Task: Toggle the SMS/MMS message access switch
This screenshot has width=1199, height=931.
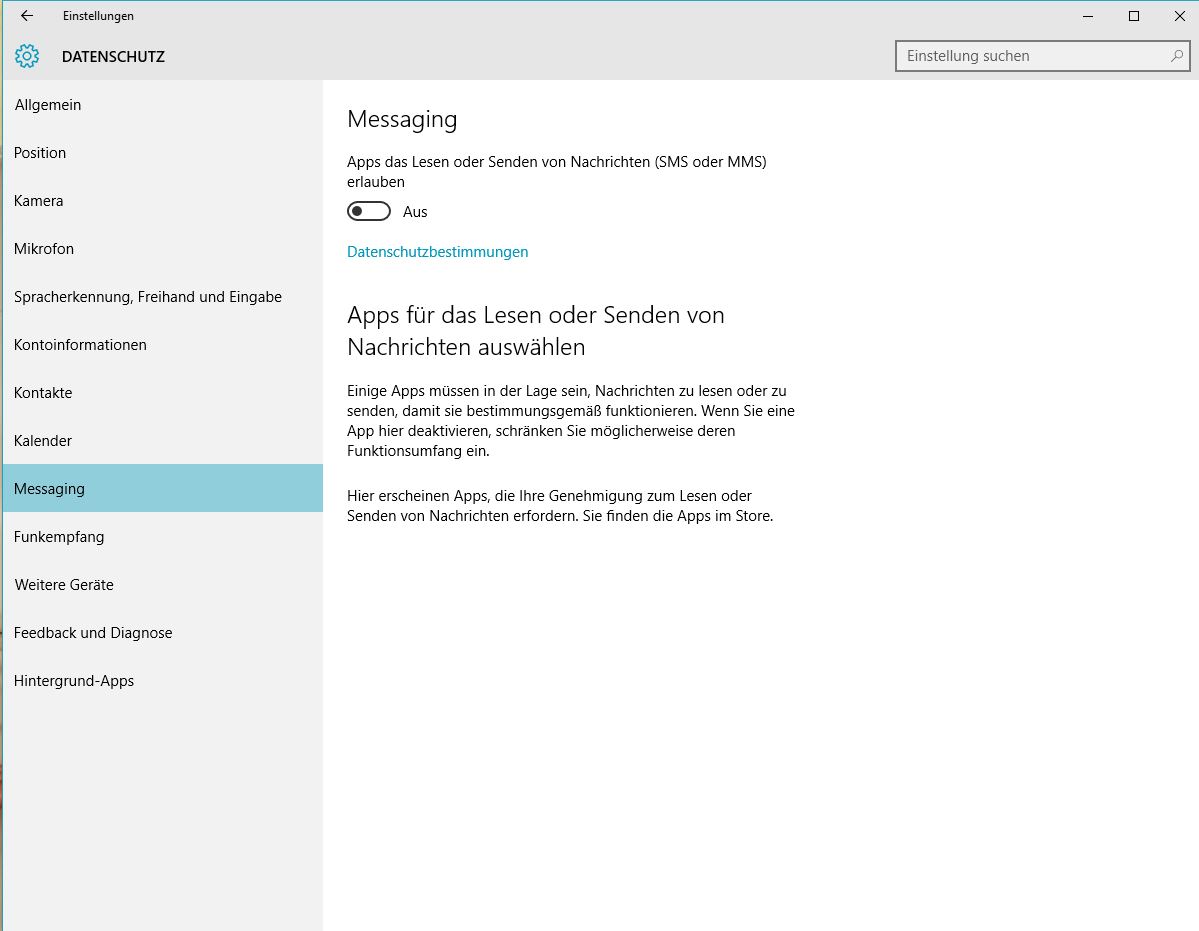Action: pos(369,212)
